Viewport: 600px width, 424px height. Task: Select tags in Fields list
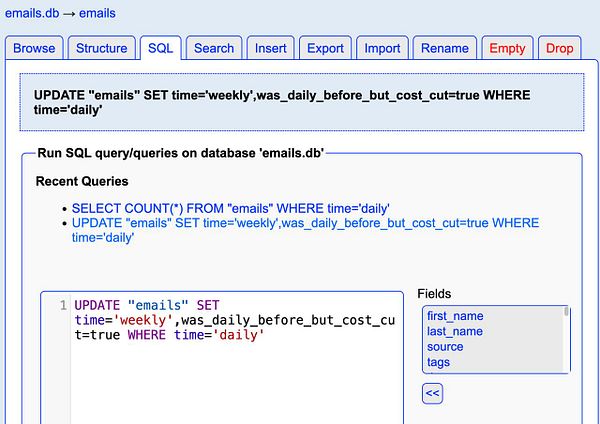pyautogui.click(x=438, y=362)
